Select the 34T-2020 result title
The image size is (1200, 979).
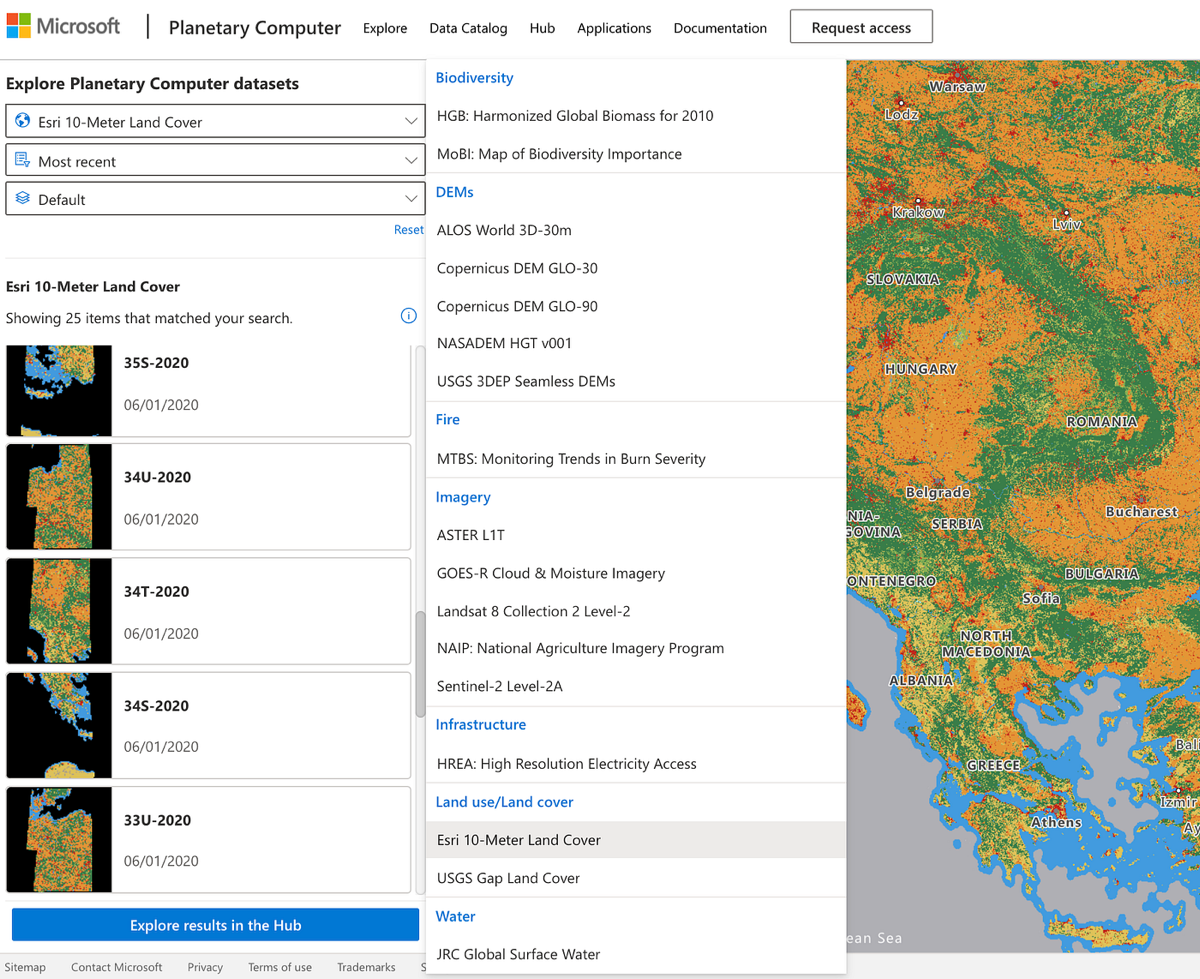pos(156,591)
